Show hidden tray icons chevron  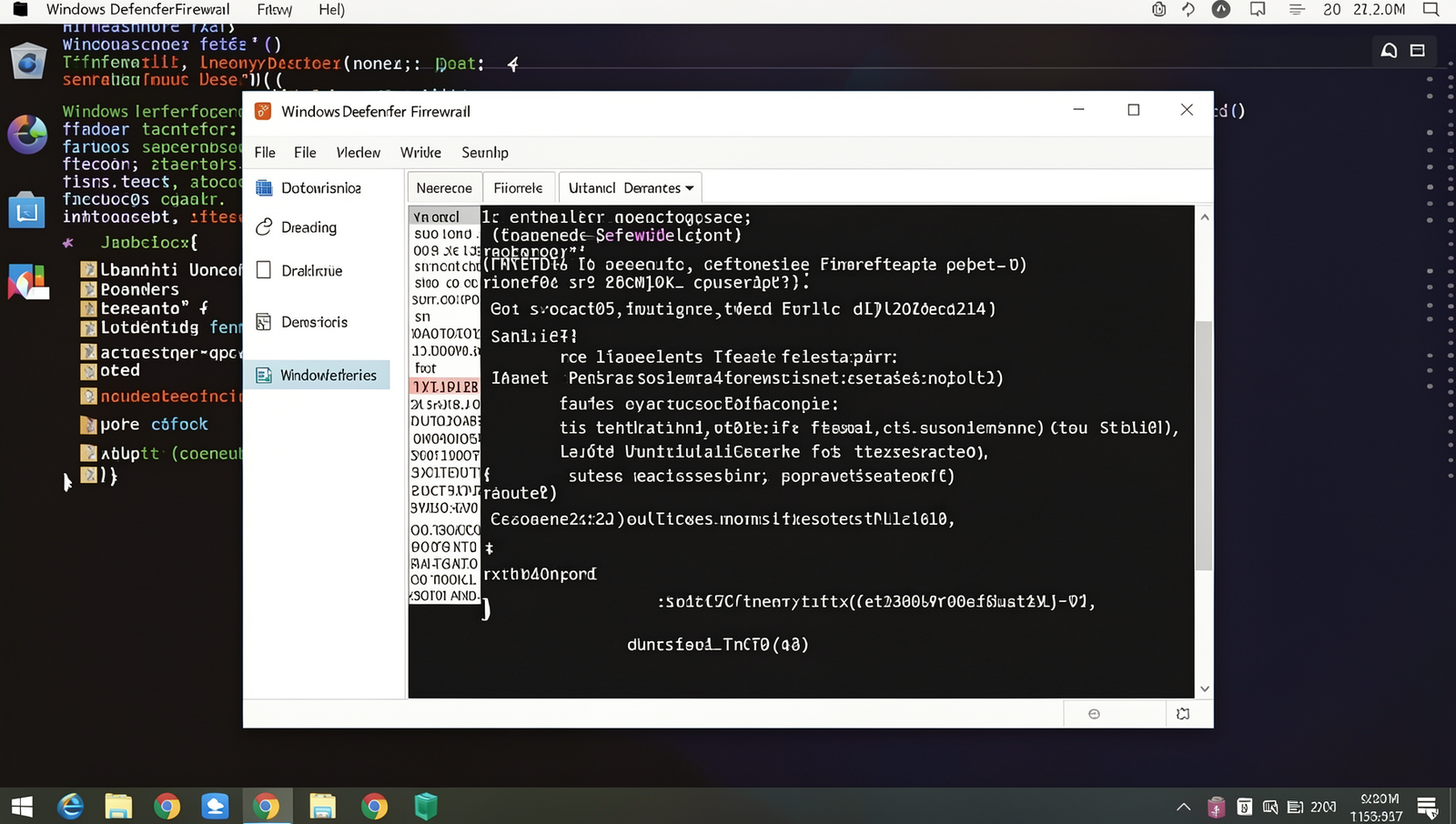coord(1183,807)
